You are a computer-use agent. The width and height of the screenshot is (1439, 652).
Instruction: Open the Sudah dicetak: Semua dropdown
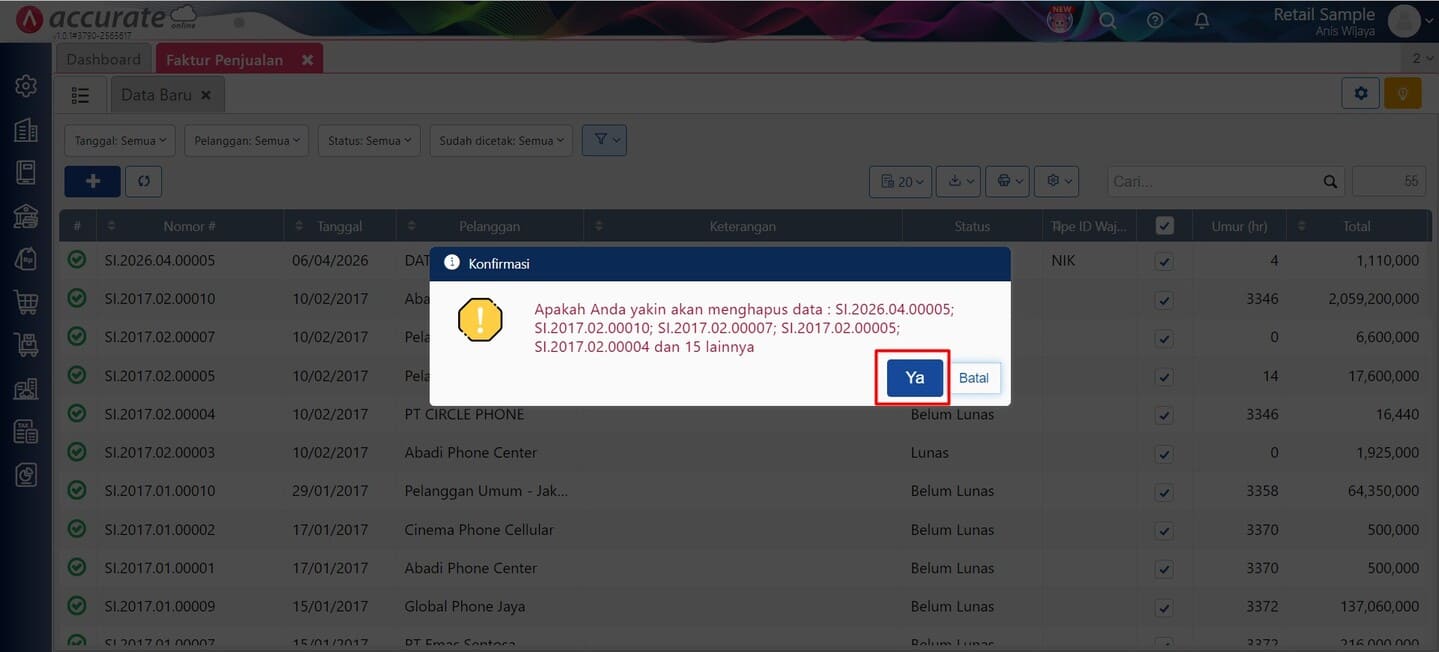click(502, 141)
